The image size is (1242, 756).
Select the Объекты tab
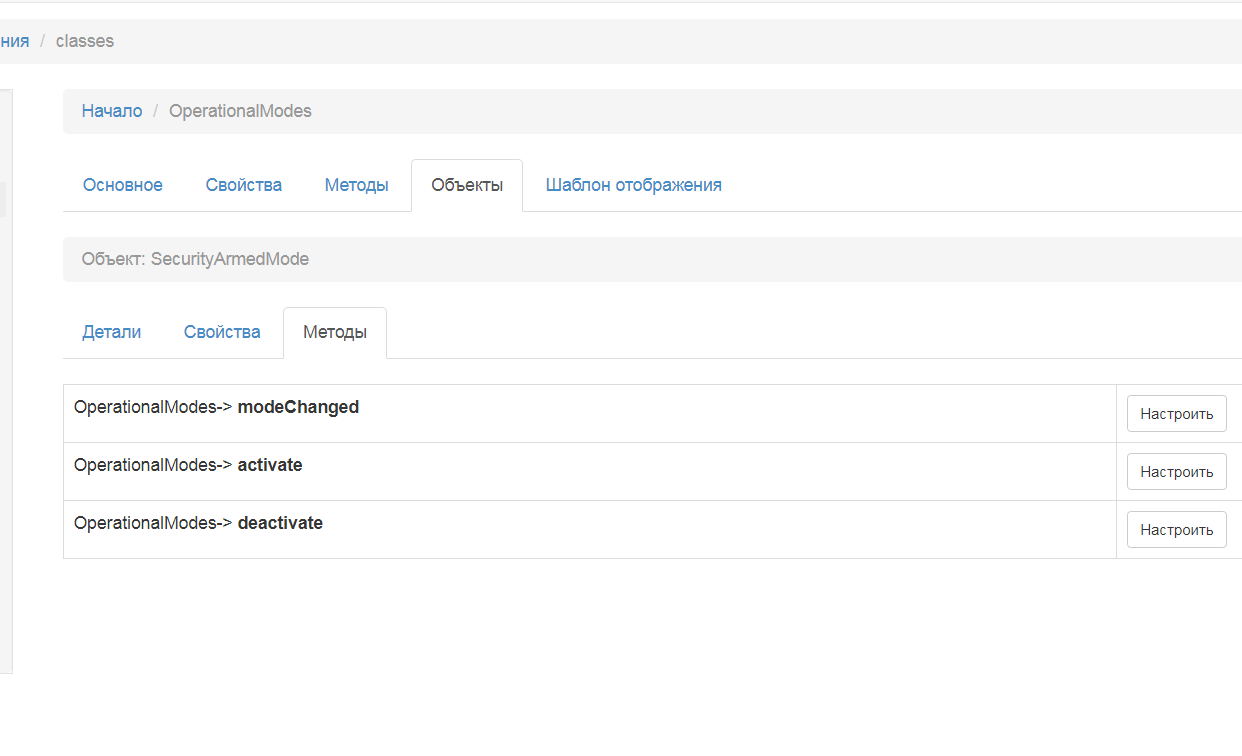[x=467, y=185]
